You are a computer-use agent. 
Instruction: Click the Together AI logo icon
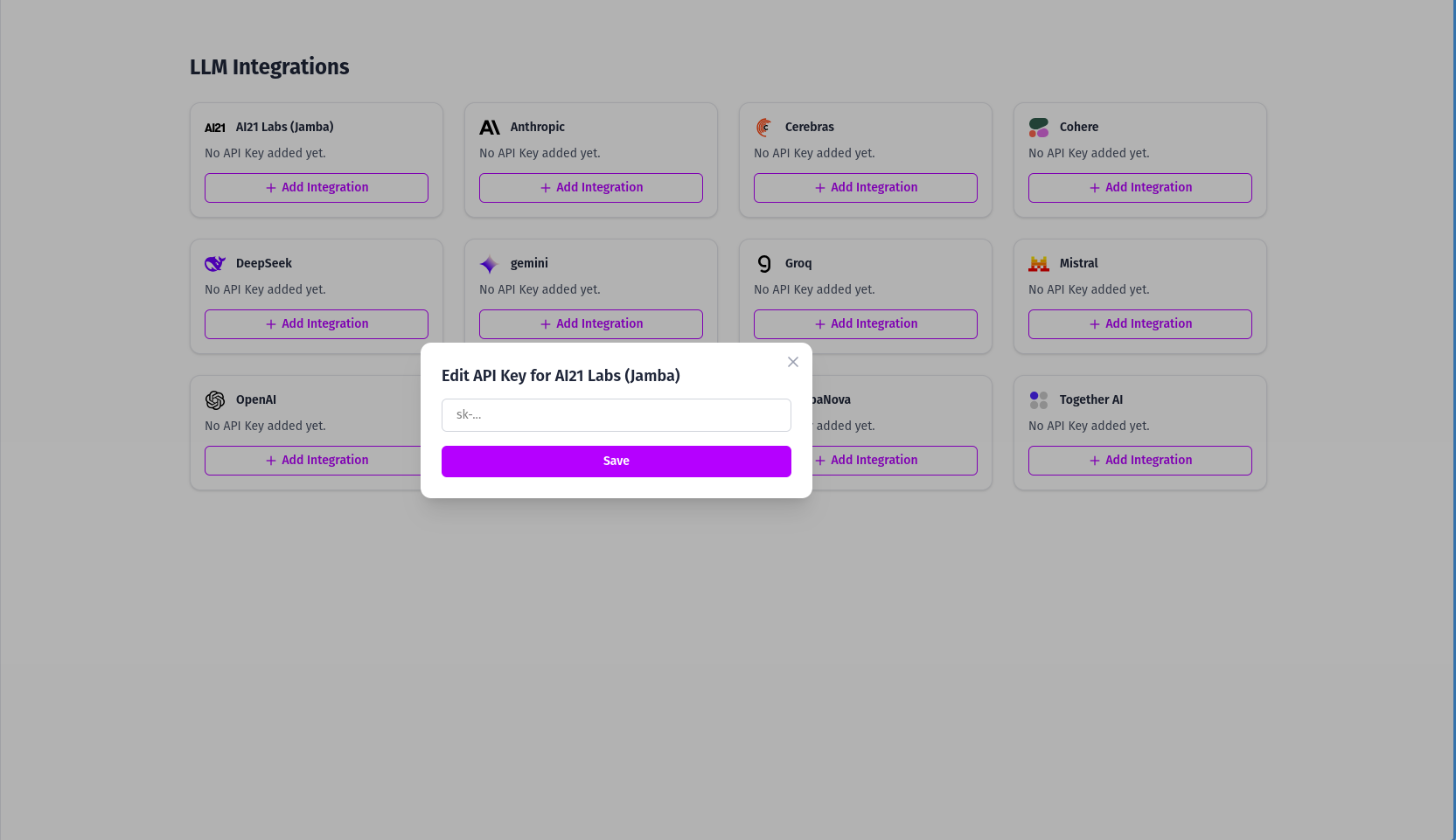(x=1039, y=399)
